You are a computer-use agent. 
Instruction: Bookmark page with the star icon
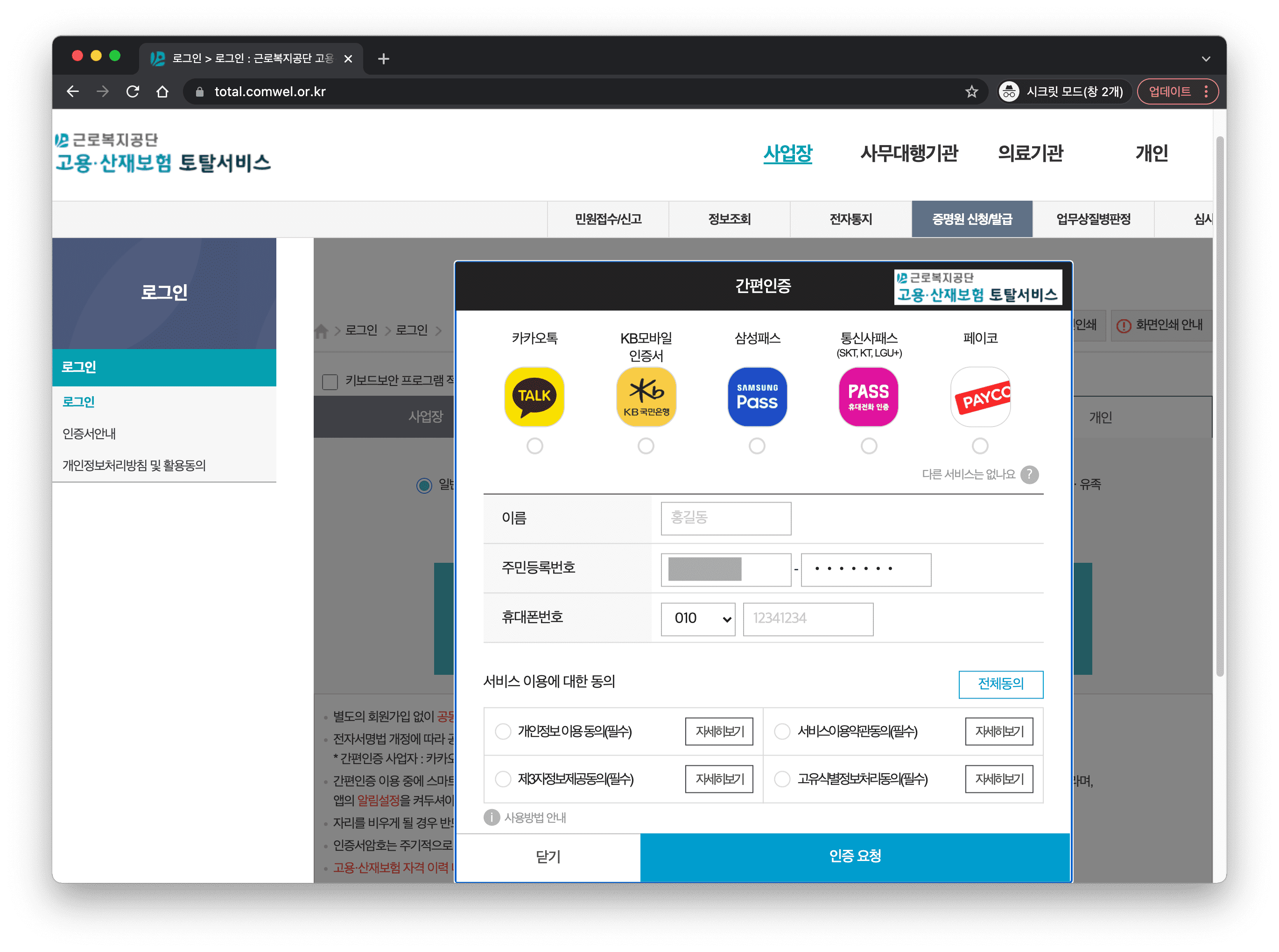(971, 91)
